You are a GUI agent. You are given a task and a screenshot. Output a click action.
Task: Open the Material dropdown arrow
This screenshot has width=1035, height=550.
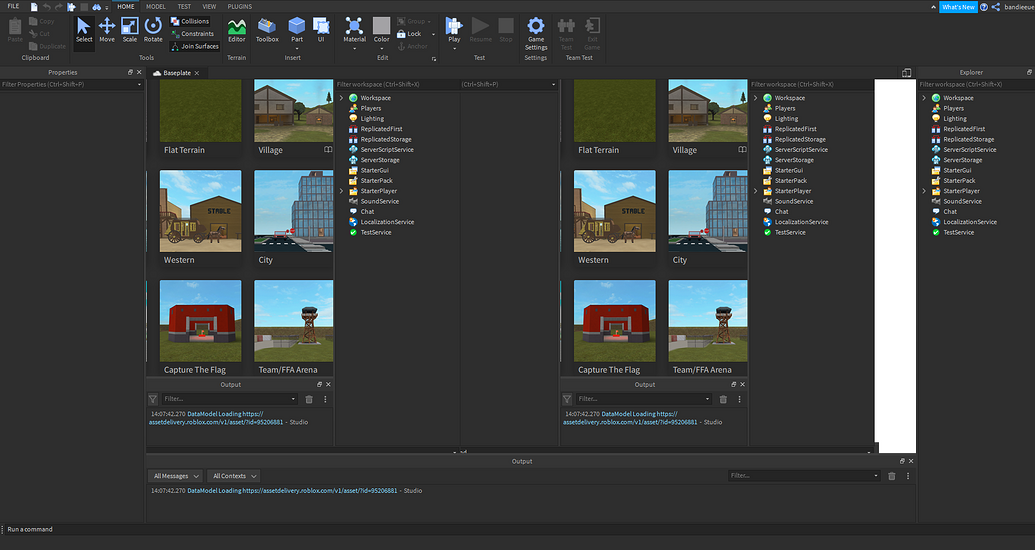coord(354,48)
